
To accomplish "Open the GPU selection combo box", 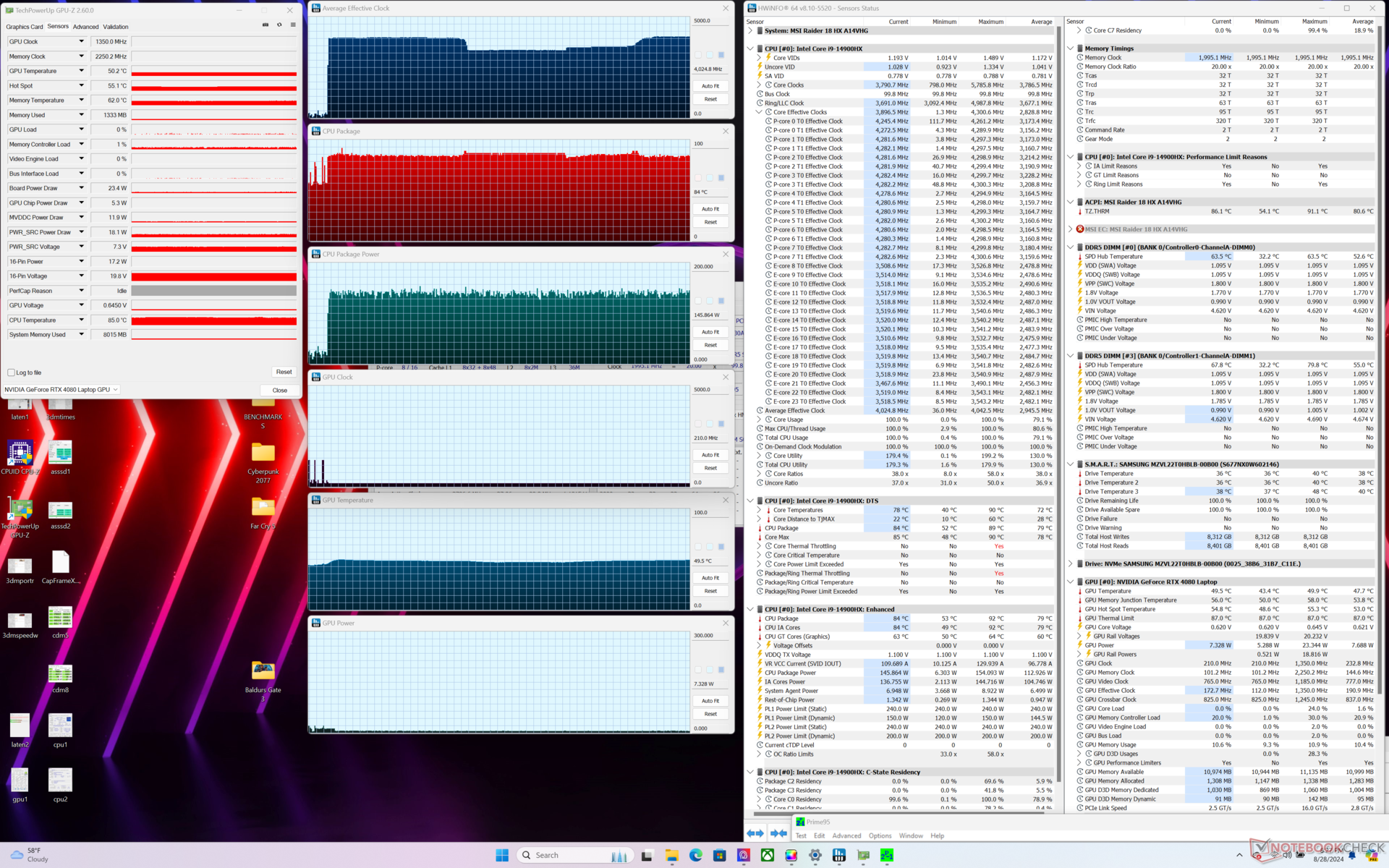I will tap(61, 390).
